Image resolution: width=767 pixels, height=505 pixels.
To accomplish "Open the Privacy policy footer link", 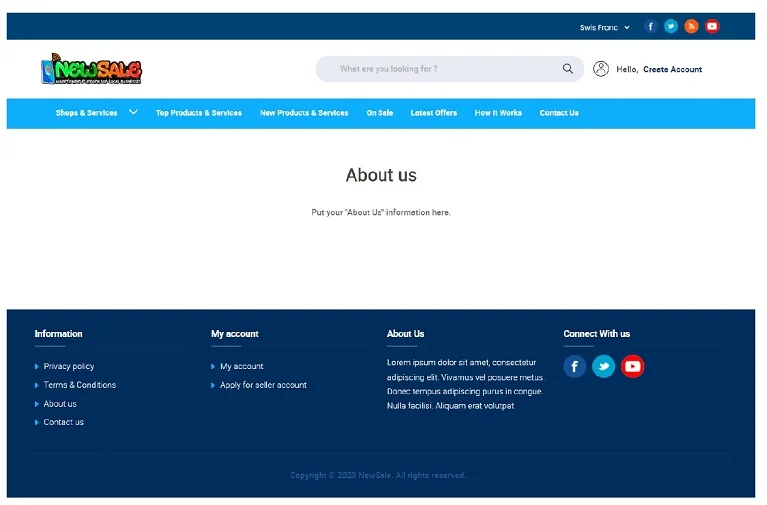I will point(69,367).
